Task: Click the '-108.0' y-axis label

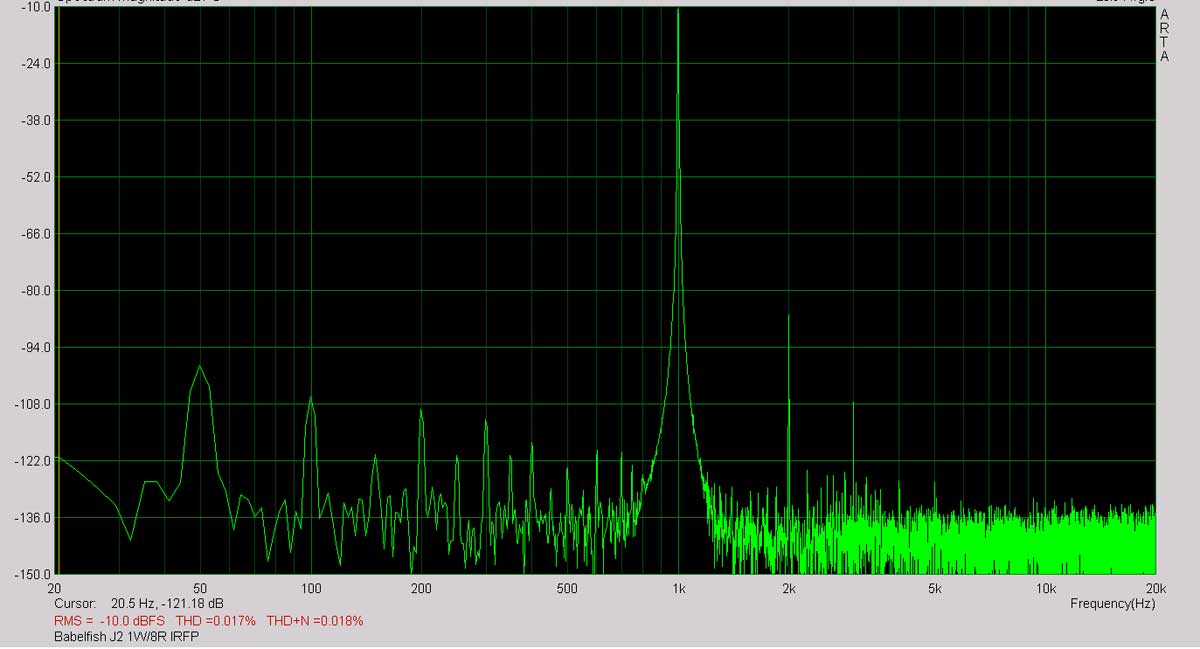Action: click(33, 405)
